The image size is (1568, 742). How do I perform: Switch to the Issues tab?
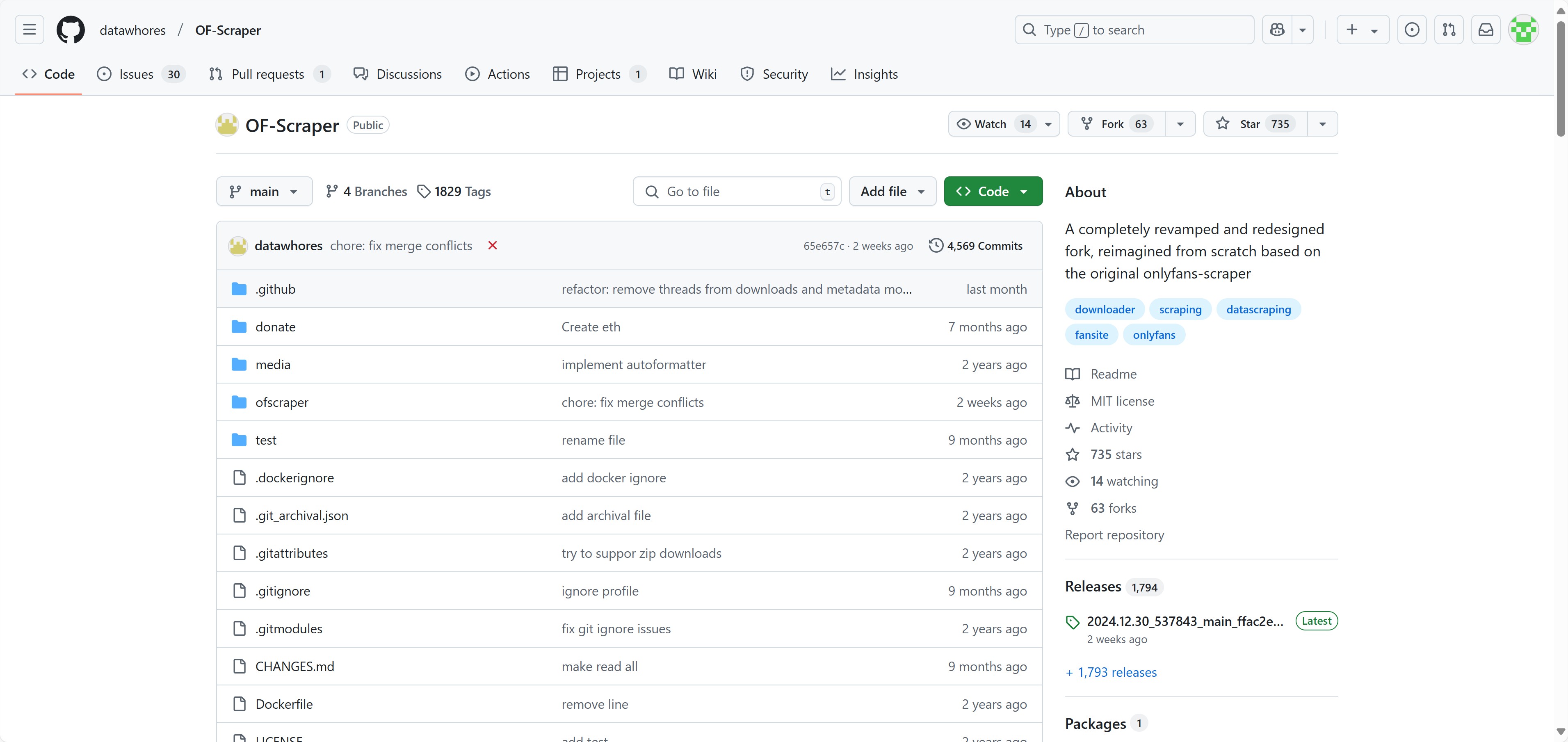pyautogui.click(x=141, y=74)
